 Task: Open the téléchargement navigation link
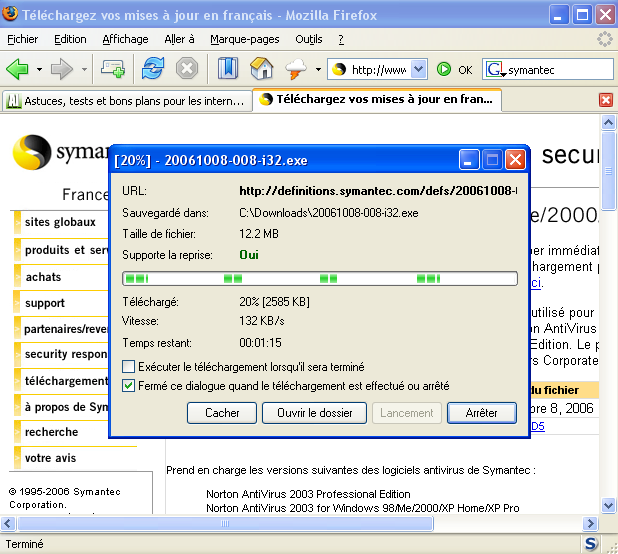pyautogui.click(x=66, y=381)
